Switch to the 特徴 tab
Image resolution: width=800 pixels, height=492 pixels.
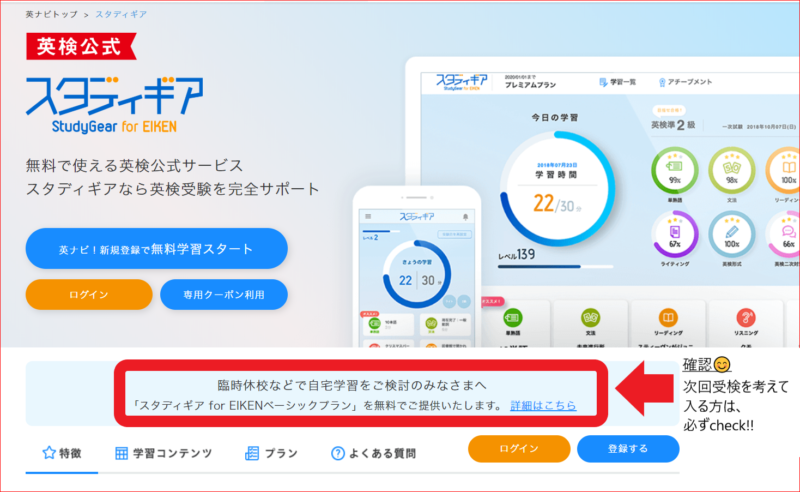pos(62,453)
